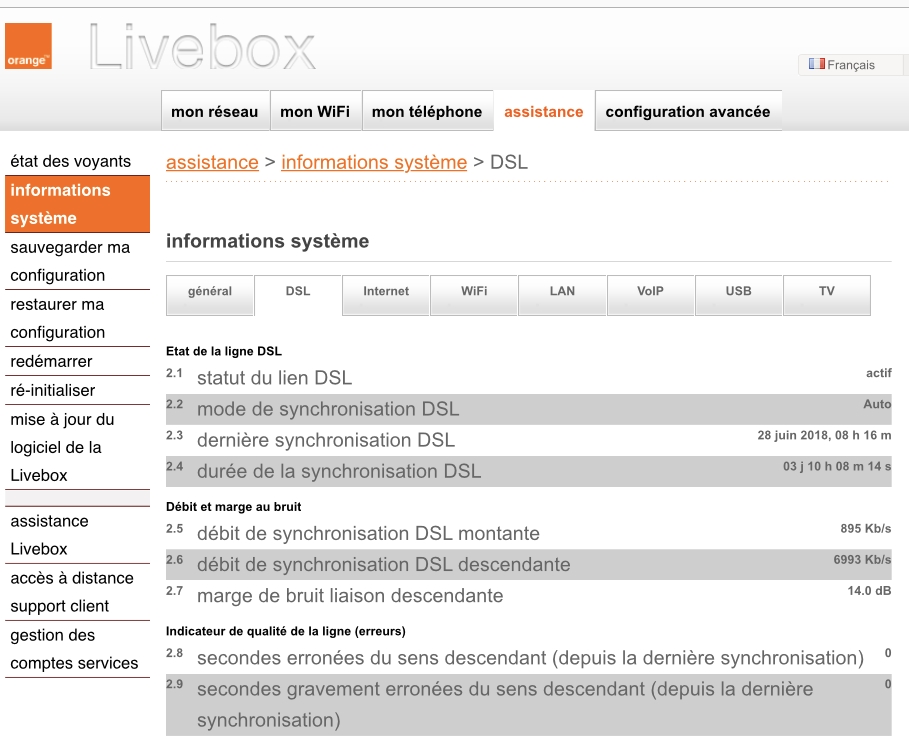Image resolution: width=909 pixels, height=752 pixels.
Task: Open assistance via the breadcrumb link
Action: 212,162
